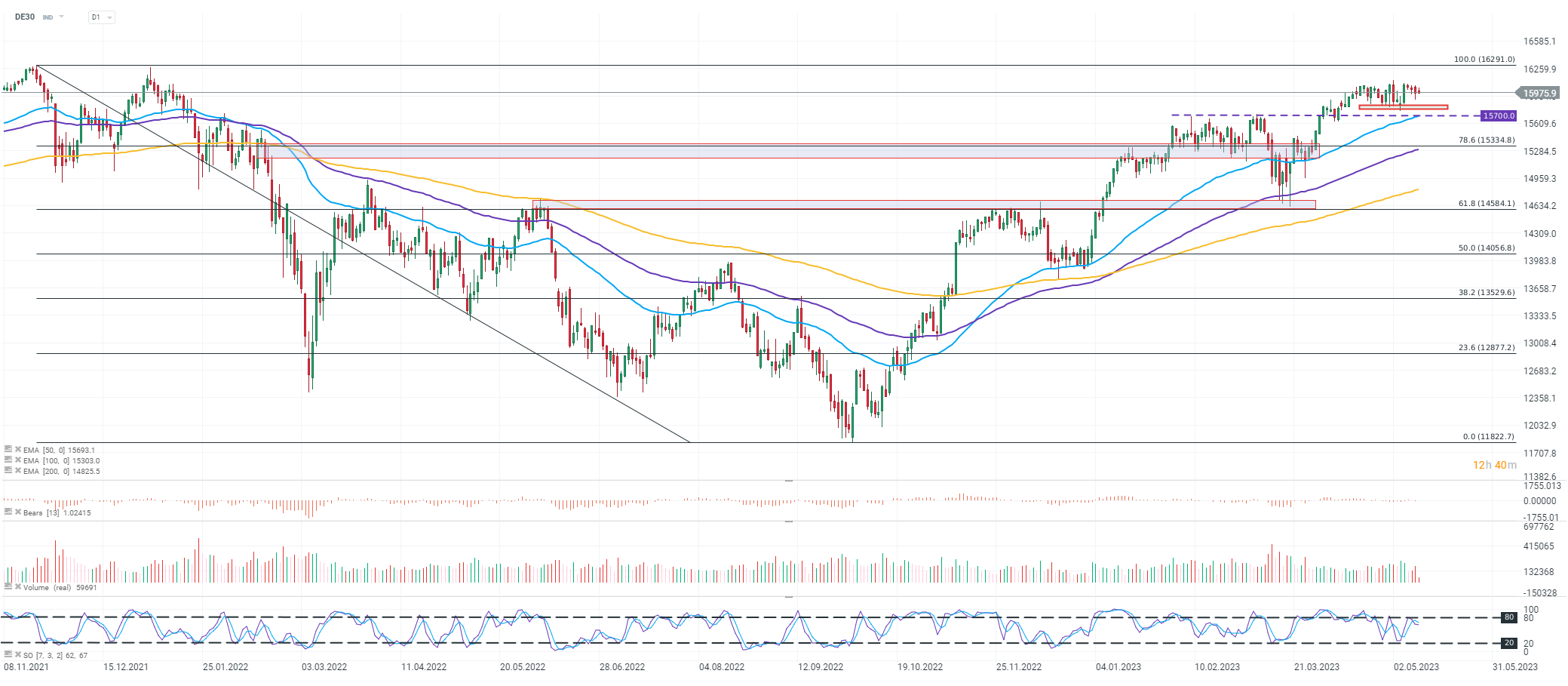
Task: Remove the EMA 50 indicator
Action: [18, 450]
